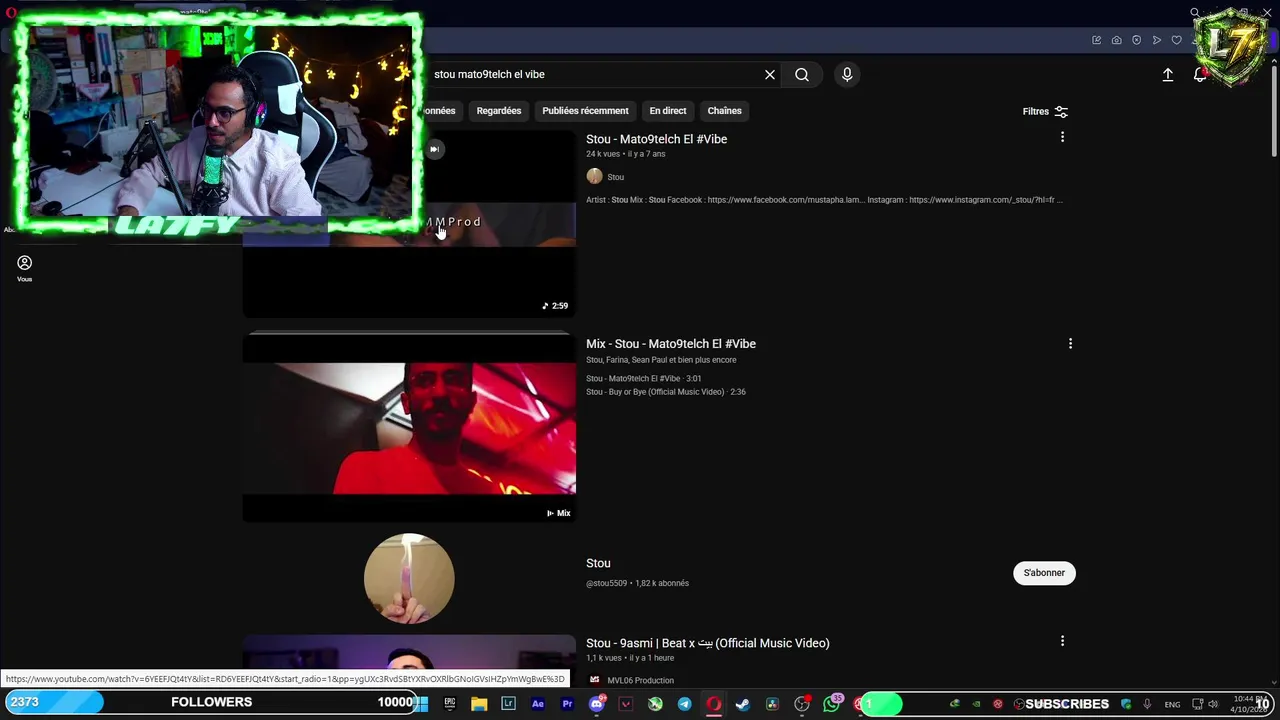Open the YouTube notifications bell
The width and height of the screenshot is (1280, 720).
[x=1200, y=75]
